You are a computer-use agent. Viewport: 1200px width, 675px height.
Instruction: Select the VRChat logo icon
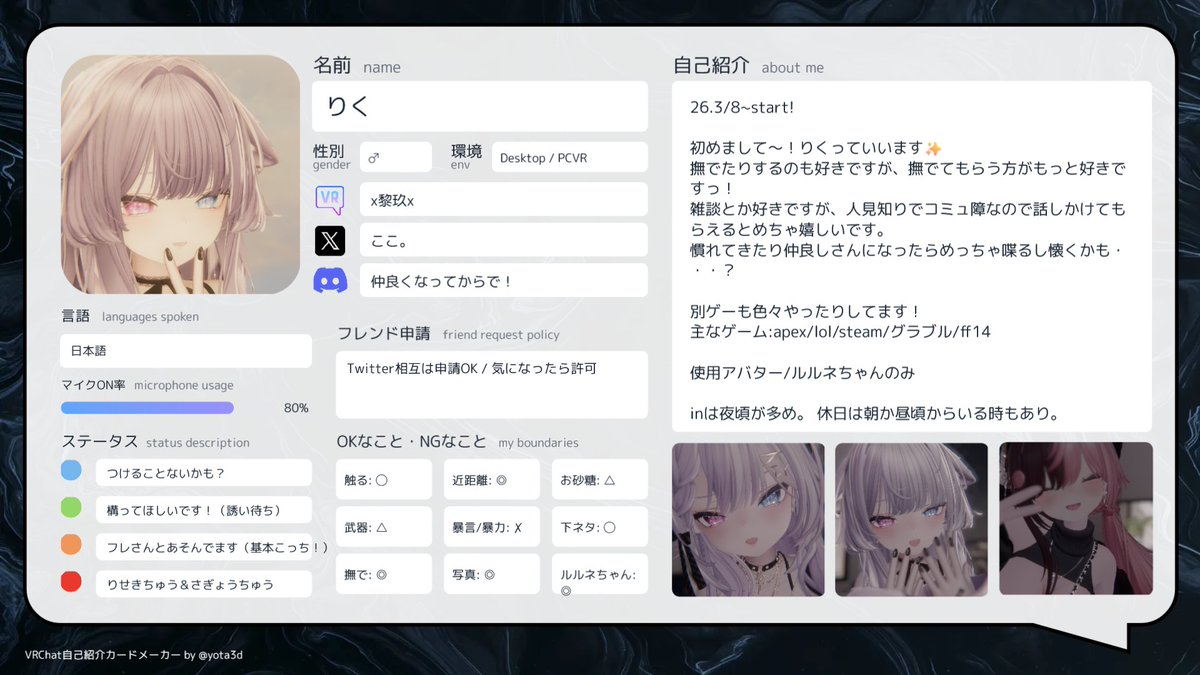pos(330,199)
